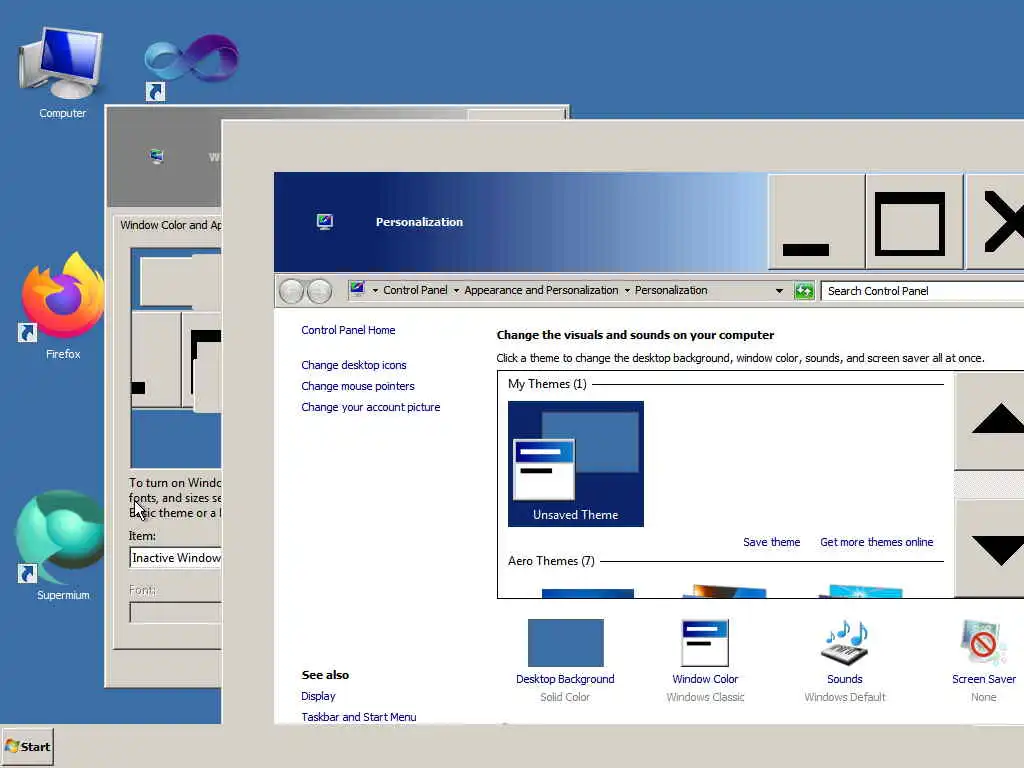Expand dropdown arrow after Control Panel breadcrumb
1024x768 pixels.
pyautogui.click(x=456, y=291)
